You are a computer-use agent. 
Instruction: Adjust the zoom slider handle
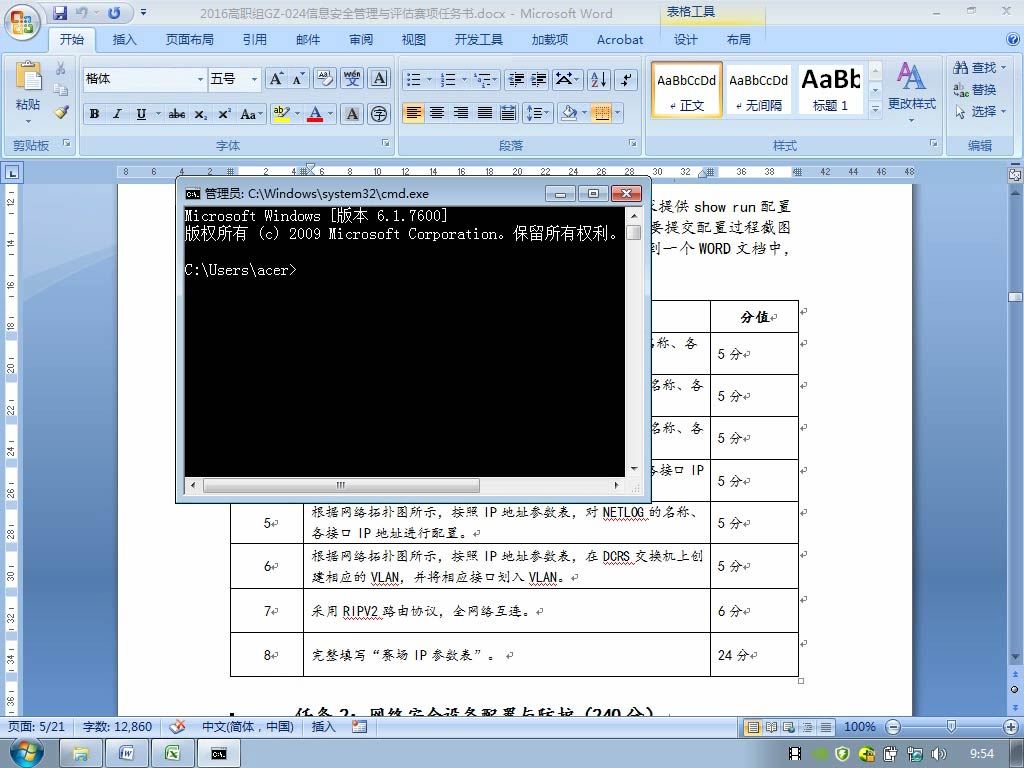coord(951,726)
